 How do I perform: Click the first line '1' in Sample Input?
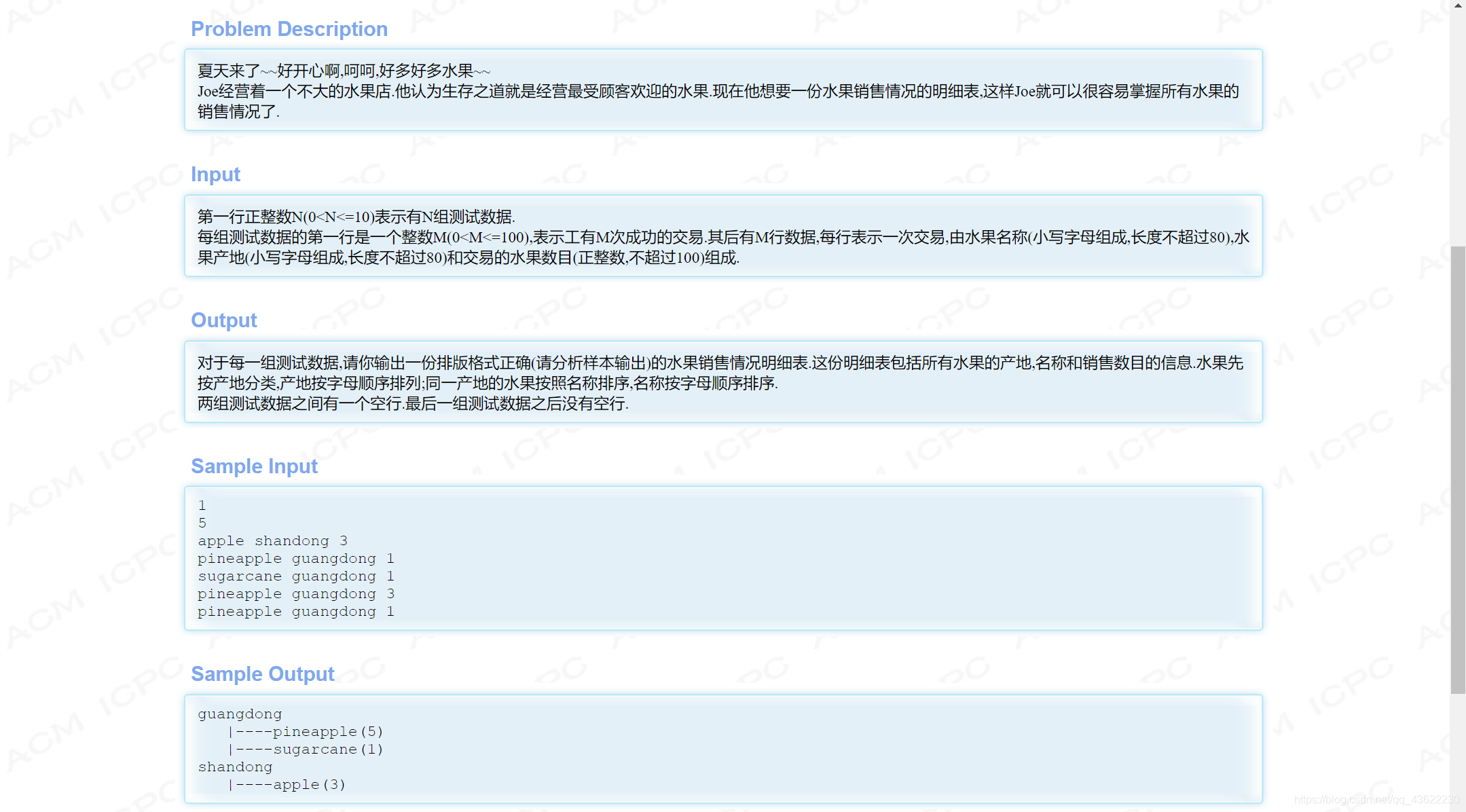202,506
